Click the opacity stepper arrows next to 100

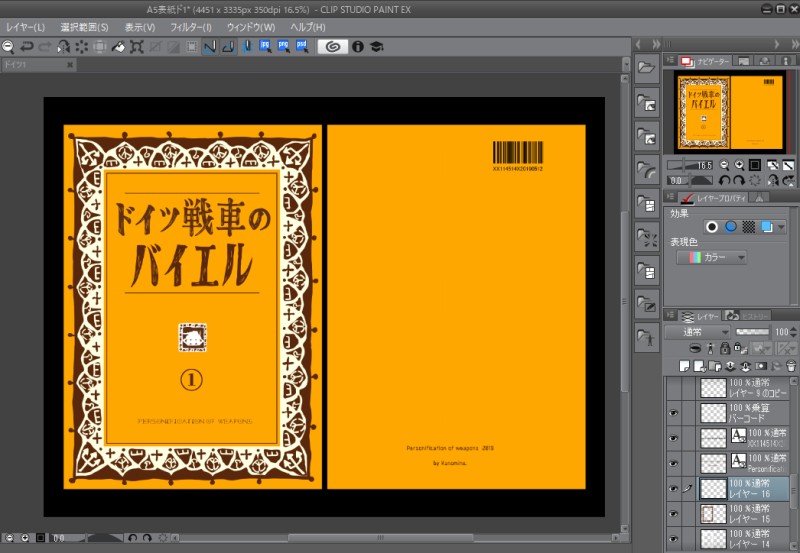[x=793, y=332]
